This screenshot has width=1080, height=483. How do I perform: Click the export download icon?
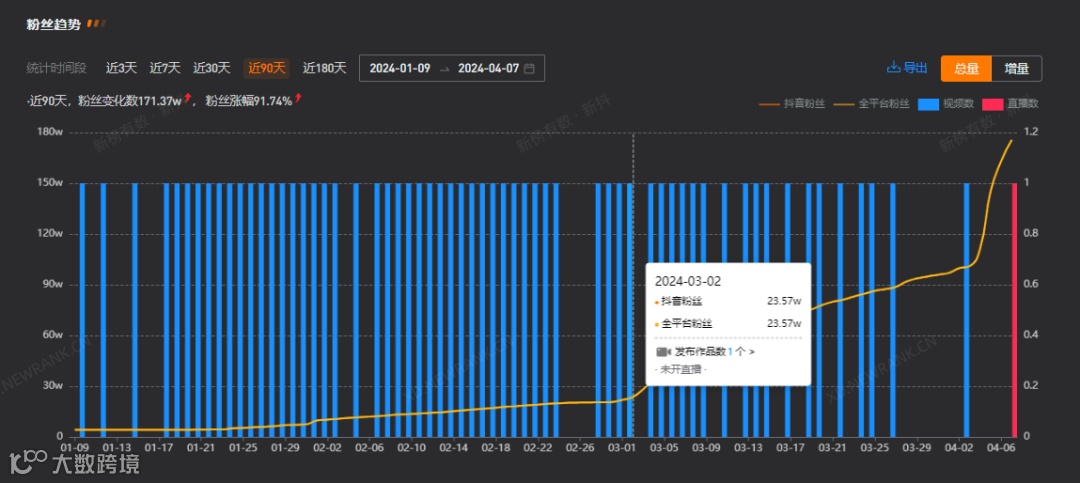(x=893, y=68)
